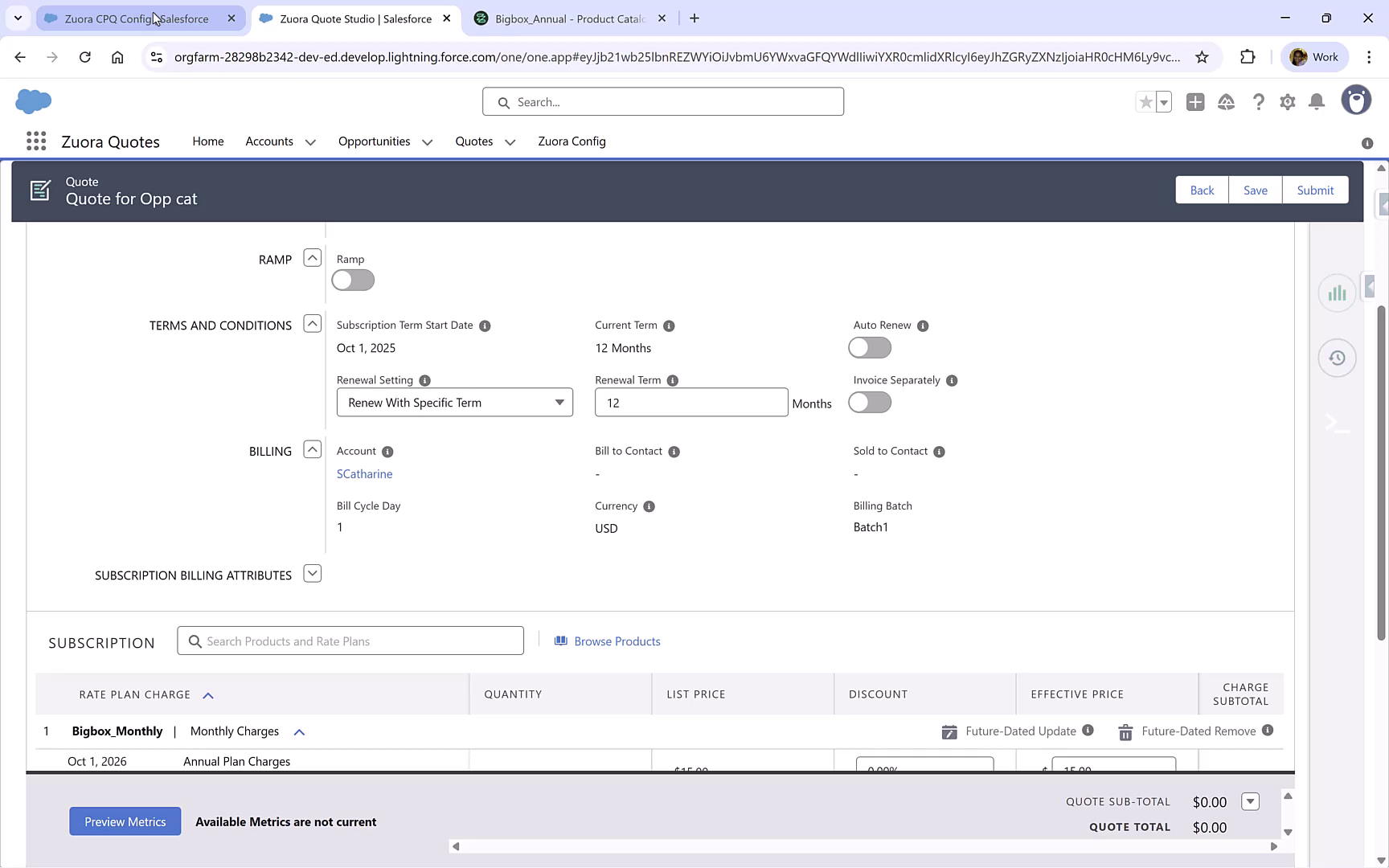This screenshot has width=1389, height=868.
Task: Open the version history icon in right sidebar
Action: (x=1337, y=358)
